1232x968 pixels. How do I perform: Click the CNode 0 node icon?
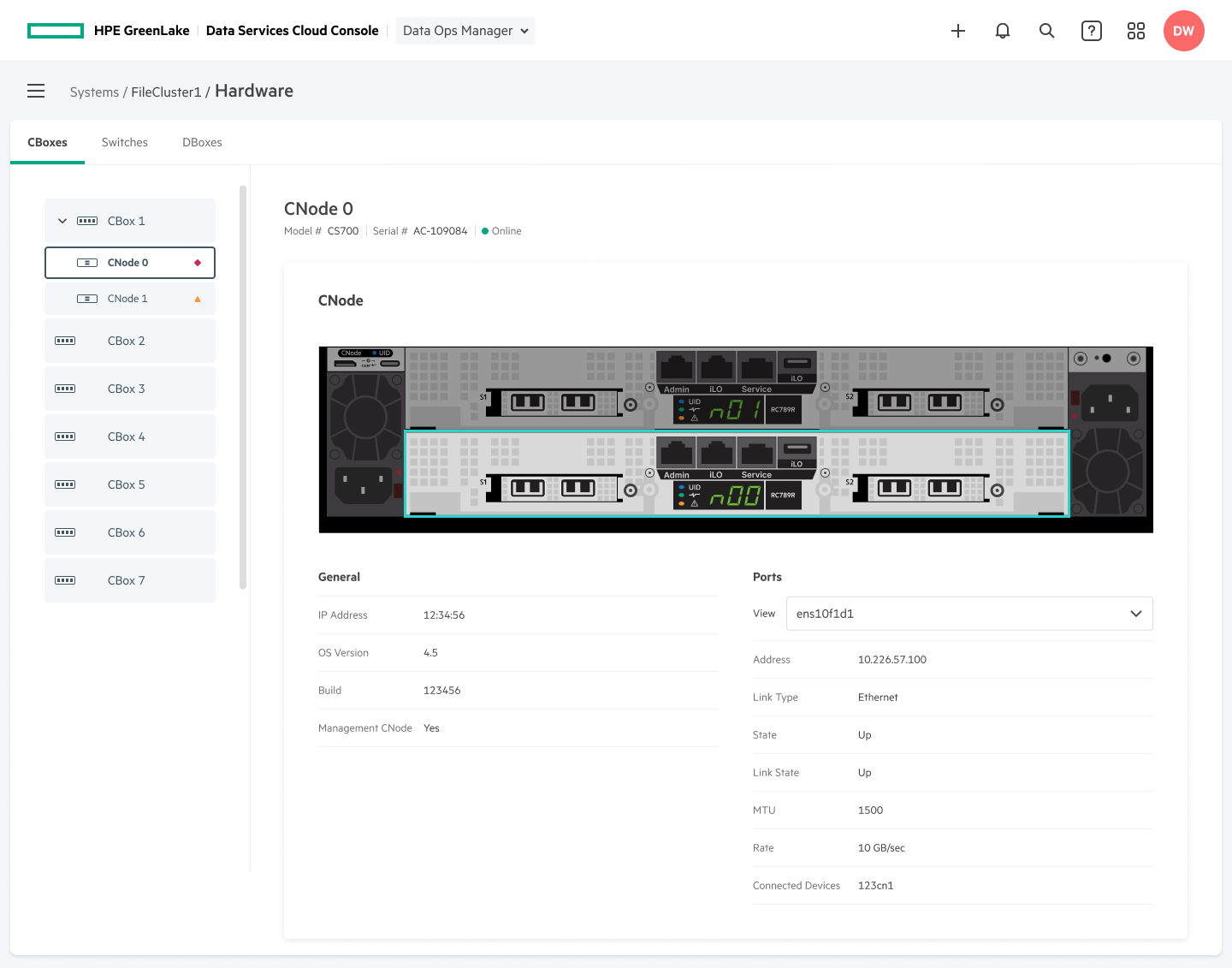(x=87, y=263)
